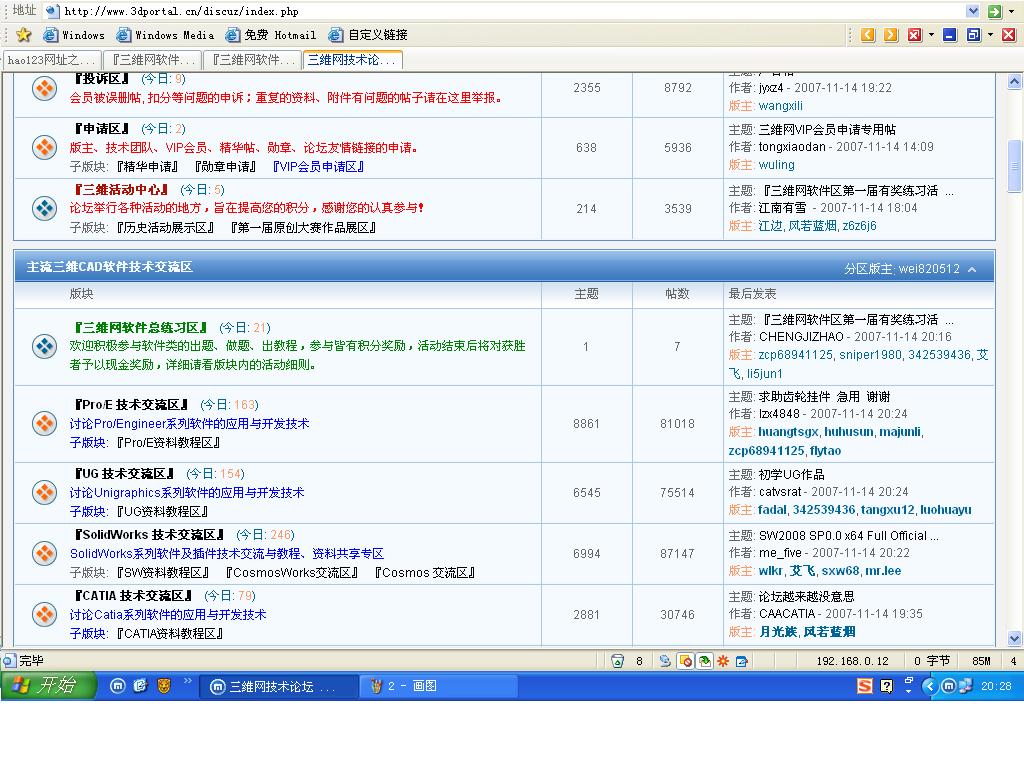Click the vertical scrollbar thumb
The height and width of the screenshot is (768, 1024).
1014,166
